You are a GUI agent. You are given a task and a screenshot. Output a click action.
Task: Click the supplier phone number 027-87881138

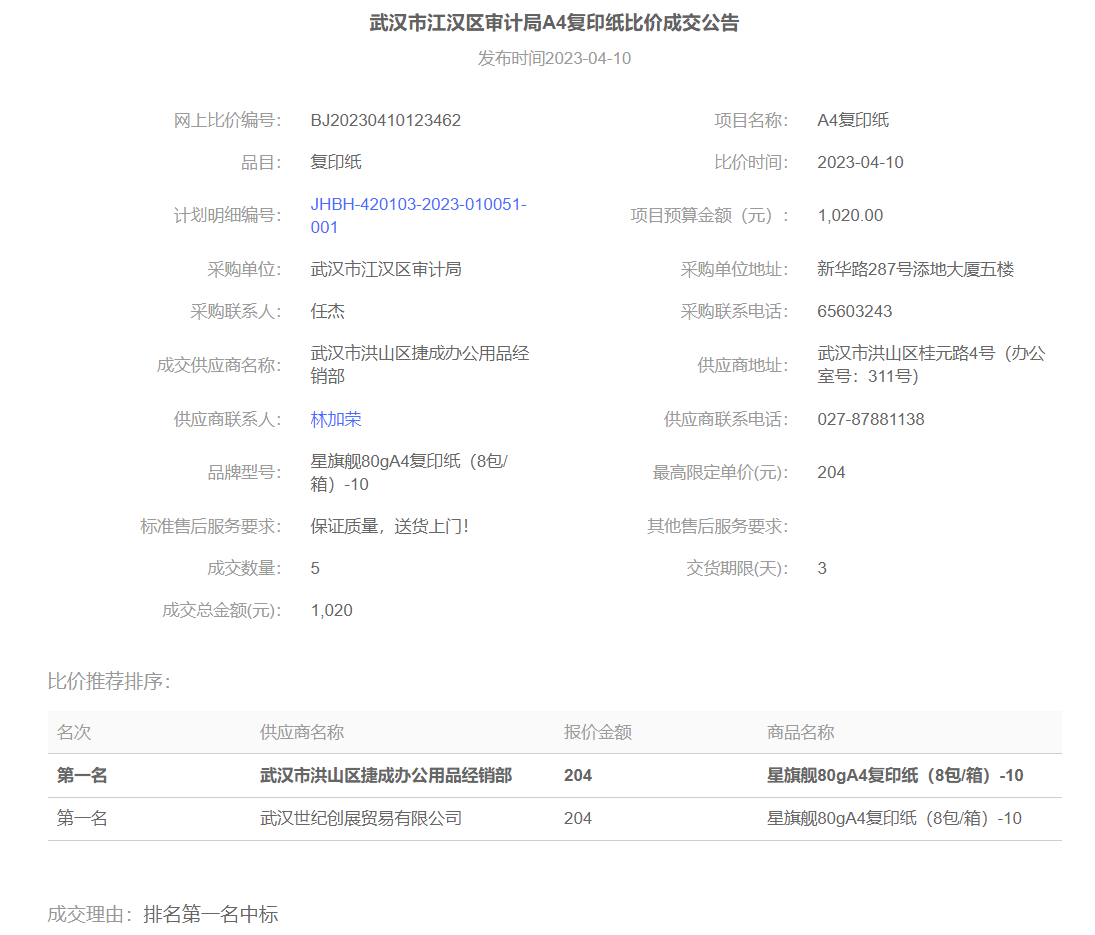870,419
